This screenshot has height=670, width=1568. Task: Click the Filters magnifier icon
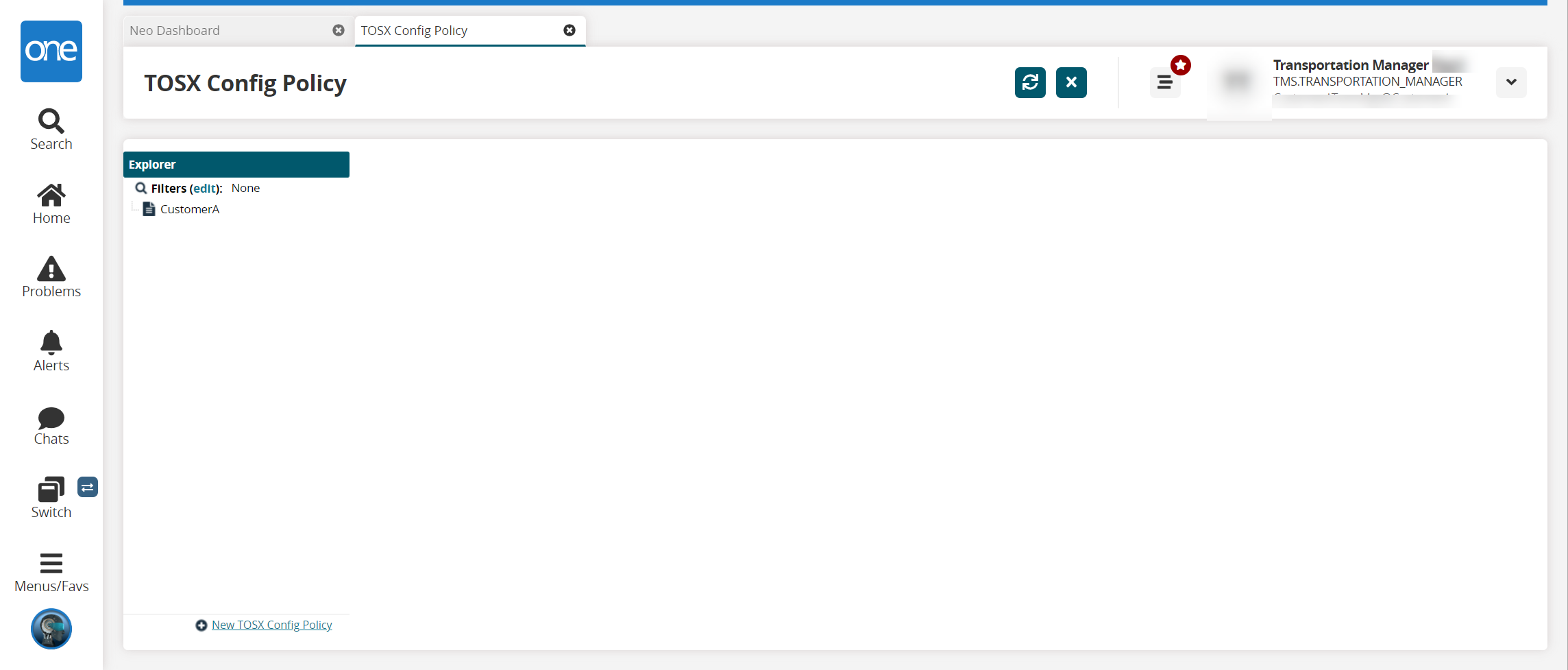pos(141,188)
